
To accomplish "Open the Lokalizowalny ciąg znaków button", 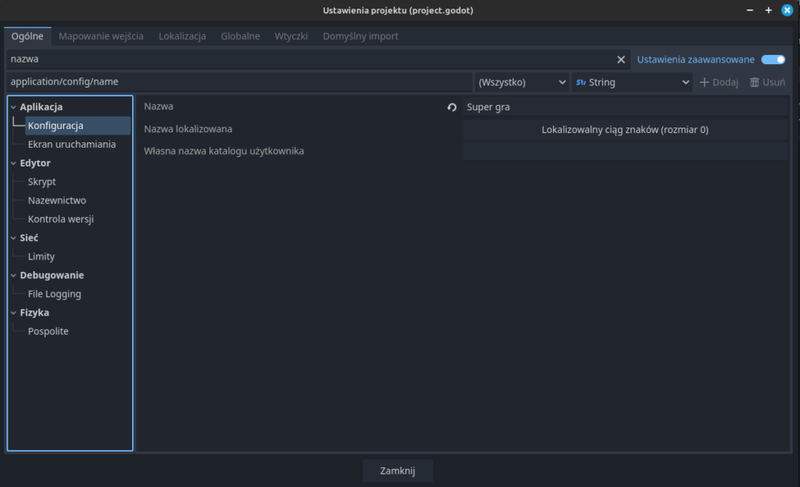I will [625, 130].
